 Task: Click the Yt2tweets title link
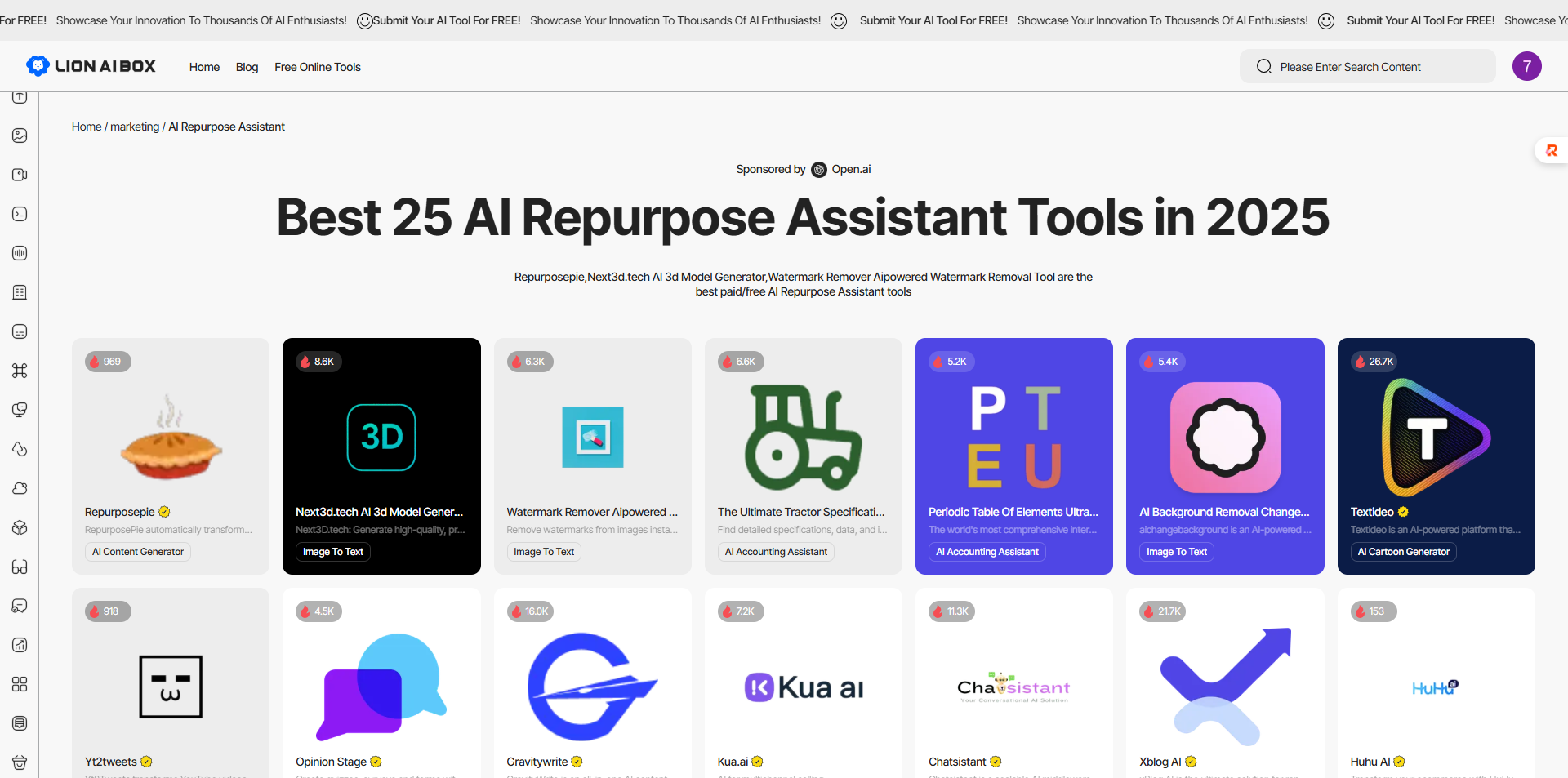point(111,762)
